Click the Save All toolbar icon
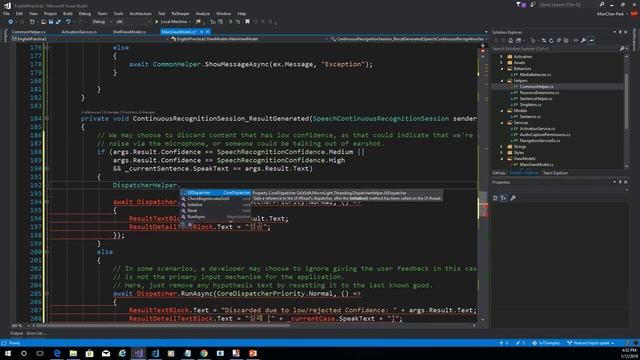Screen dimensions: 640x360 pos(58,22)
